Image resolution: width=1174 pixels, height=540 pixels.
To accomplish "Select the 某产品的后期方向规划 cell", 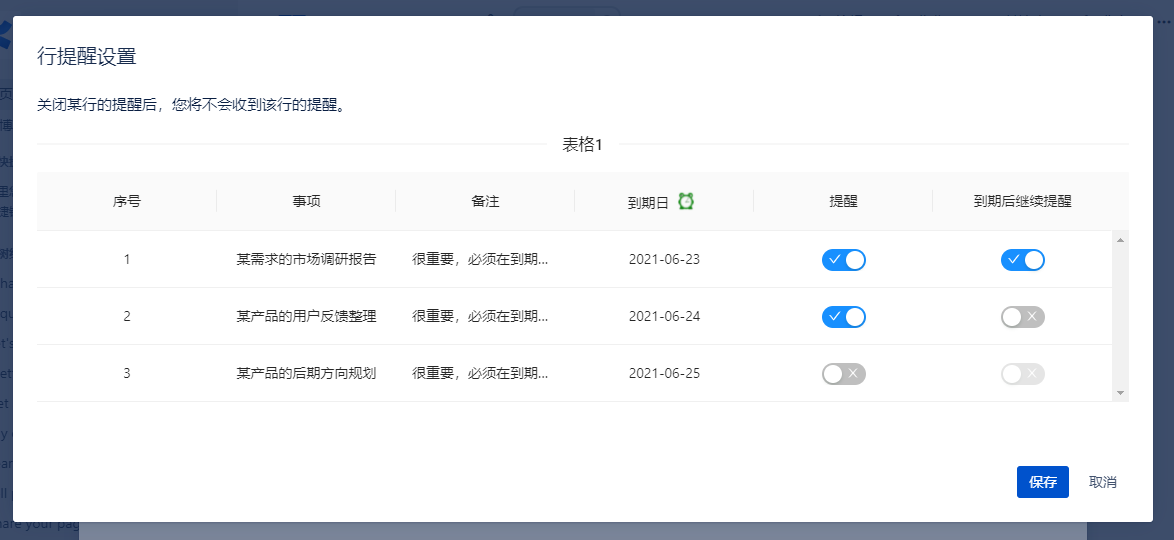I will pyautogui.click(x=306, y=374).
